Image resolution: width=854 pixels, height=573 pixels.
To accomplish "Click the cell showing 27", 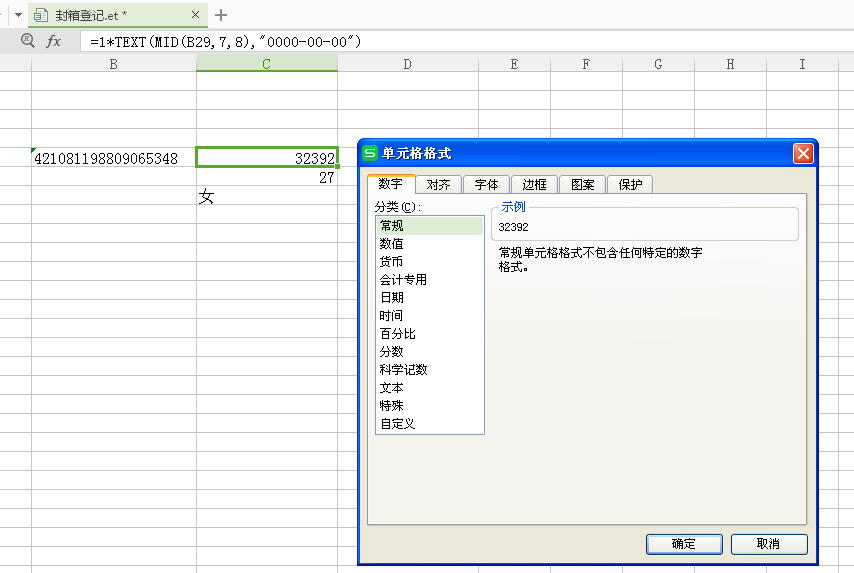I will pos(267,177).
